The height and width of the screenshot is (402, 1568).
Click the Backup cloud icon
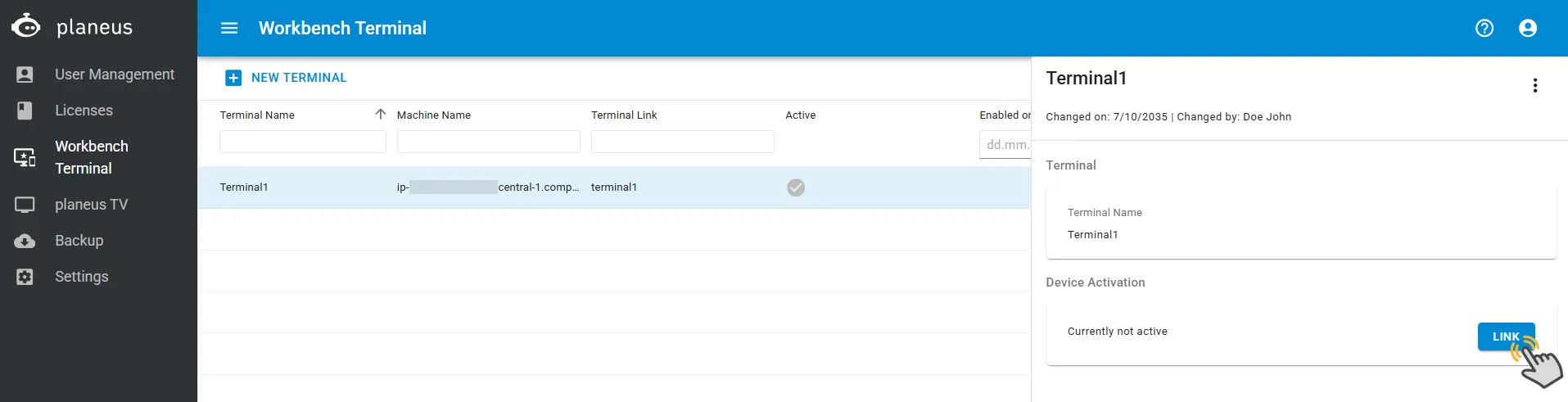(x=25, y=241)
